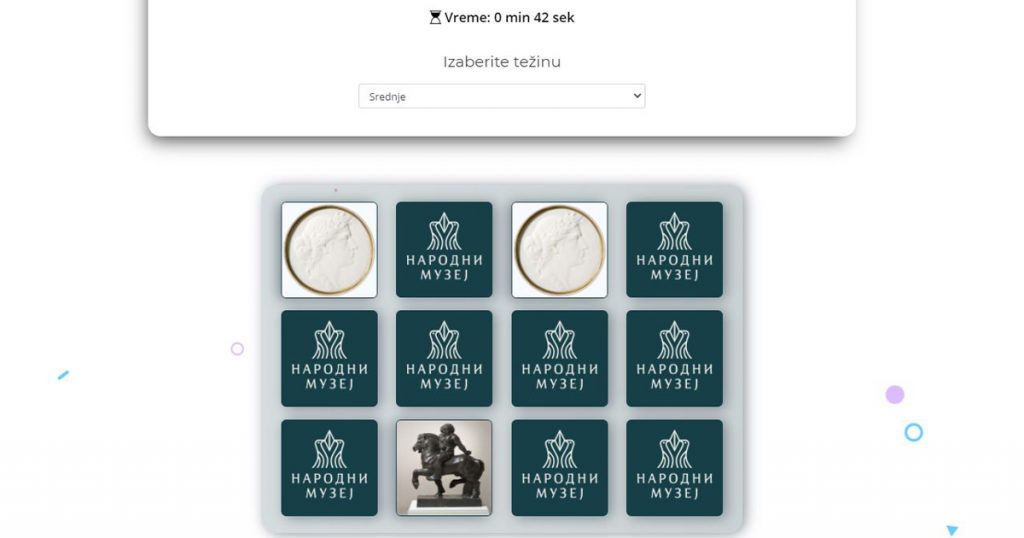Flip the last card in the second row
This screenshot has height=538, width=1024.
point(675,358)
